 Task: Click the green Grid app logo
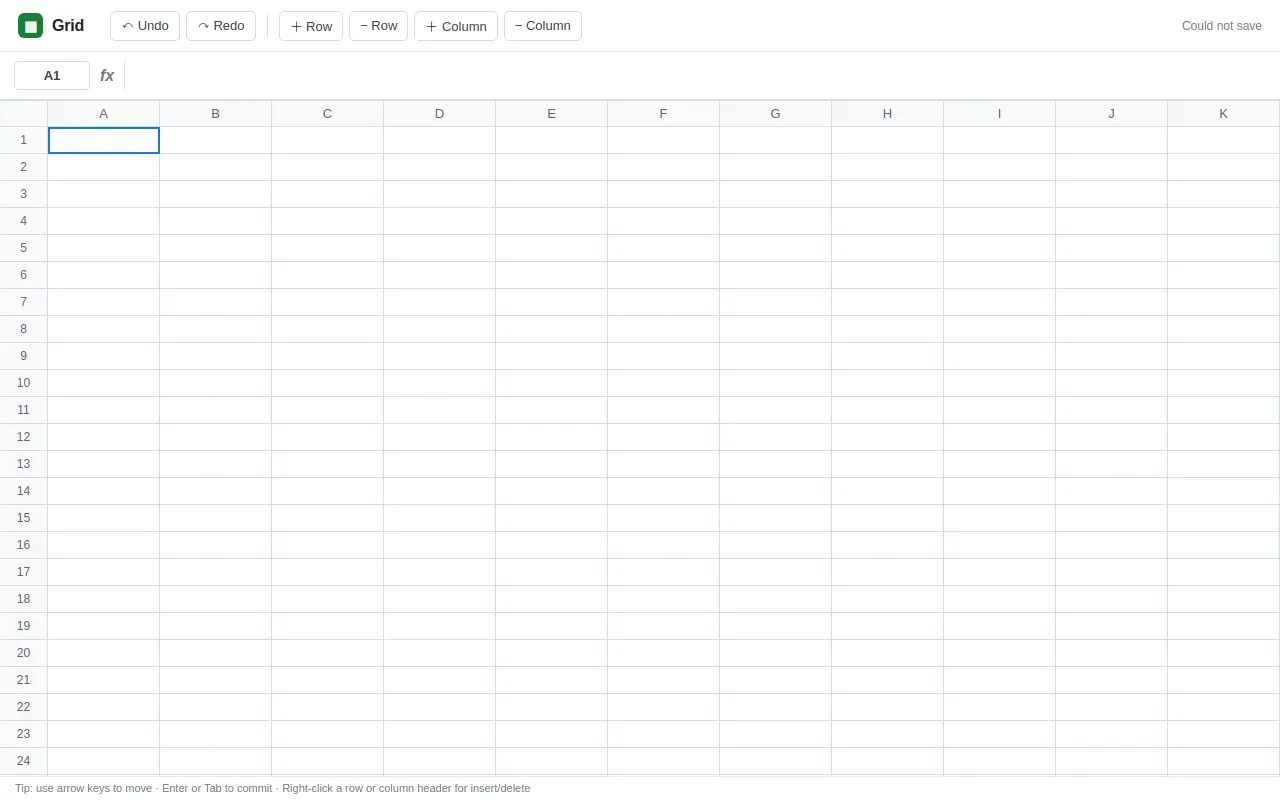pos(30,26)
